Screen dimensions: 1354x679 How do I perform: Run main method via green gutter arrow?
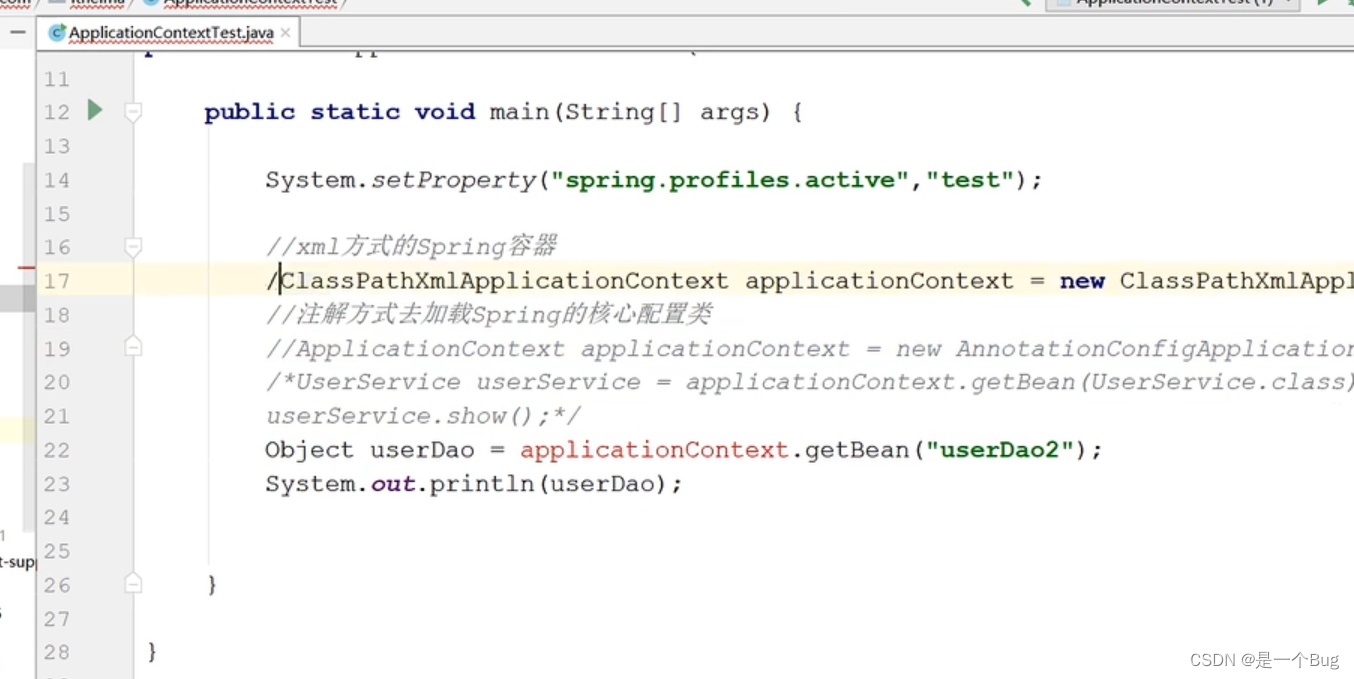click(x=95, y=110)
